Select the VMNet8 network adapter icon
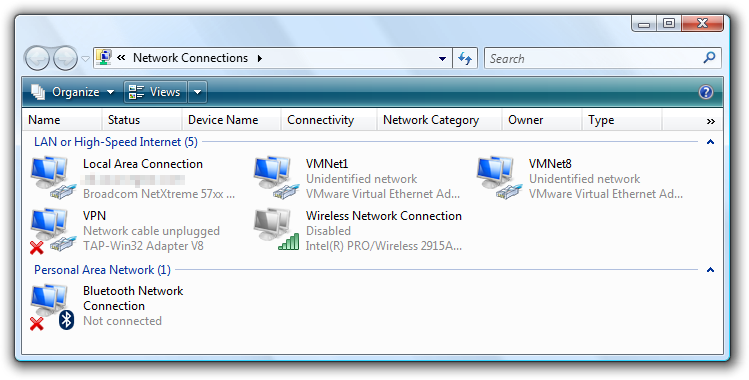This screenshot has width=749, height=380. pos(500,178)
